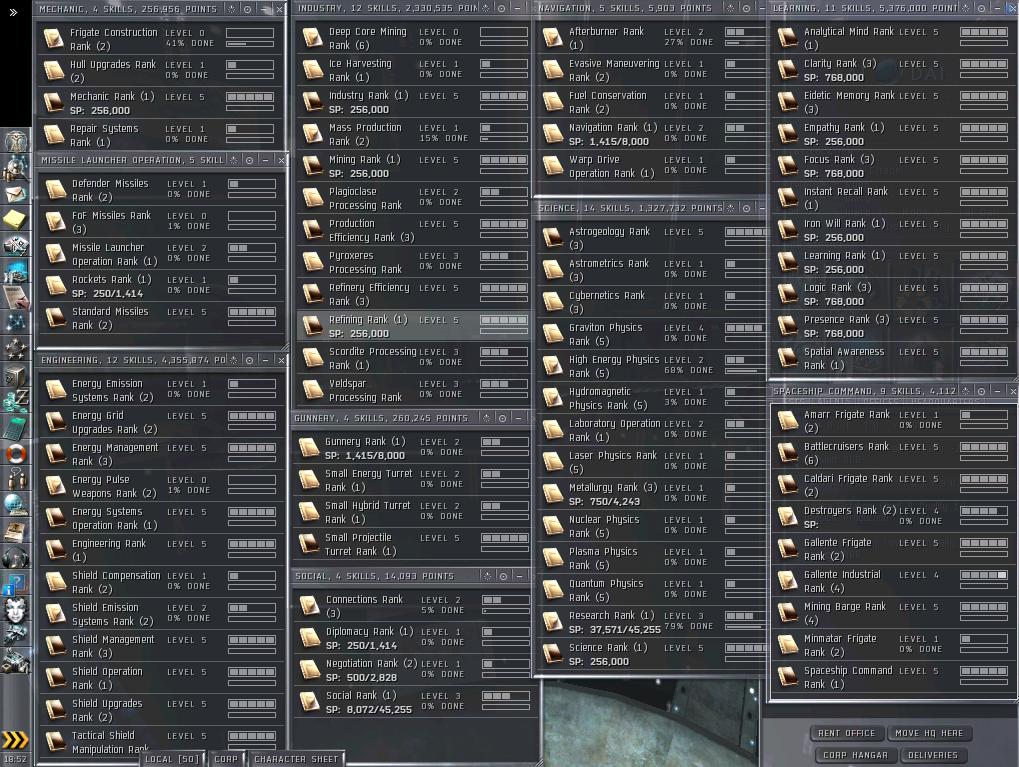Open the star map constellation icon

16,322
